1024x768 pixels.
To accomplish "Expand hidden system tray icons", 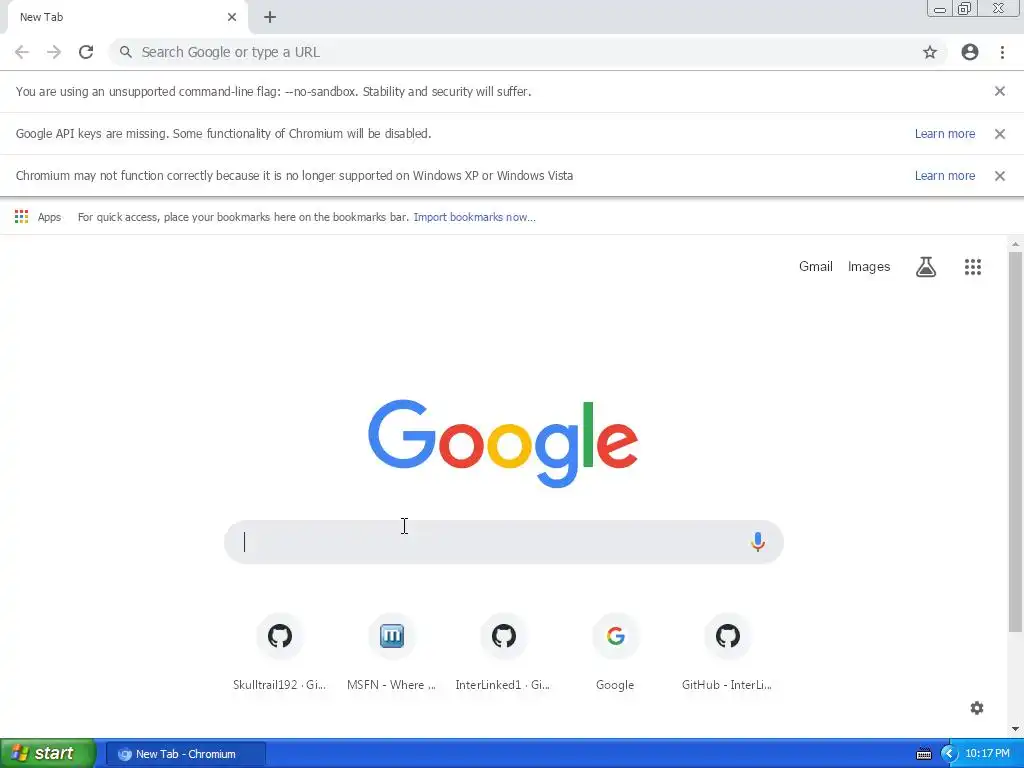I will [x=949, y=754].
